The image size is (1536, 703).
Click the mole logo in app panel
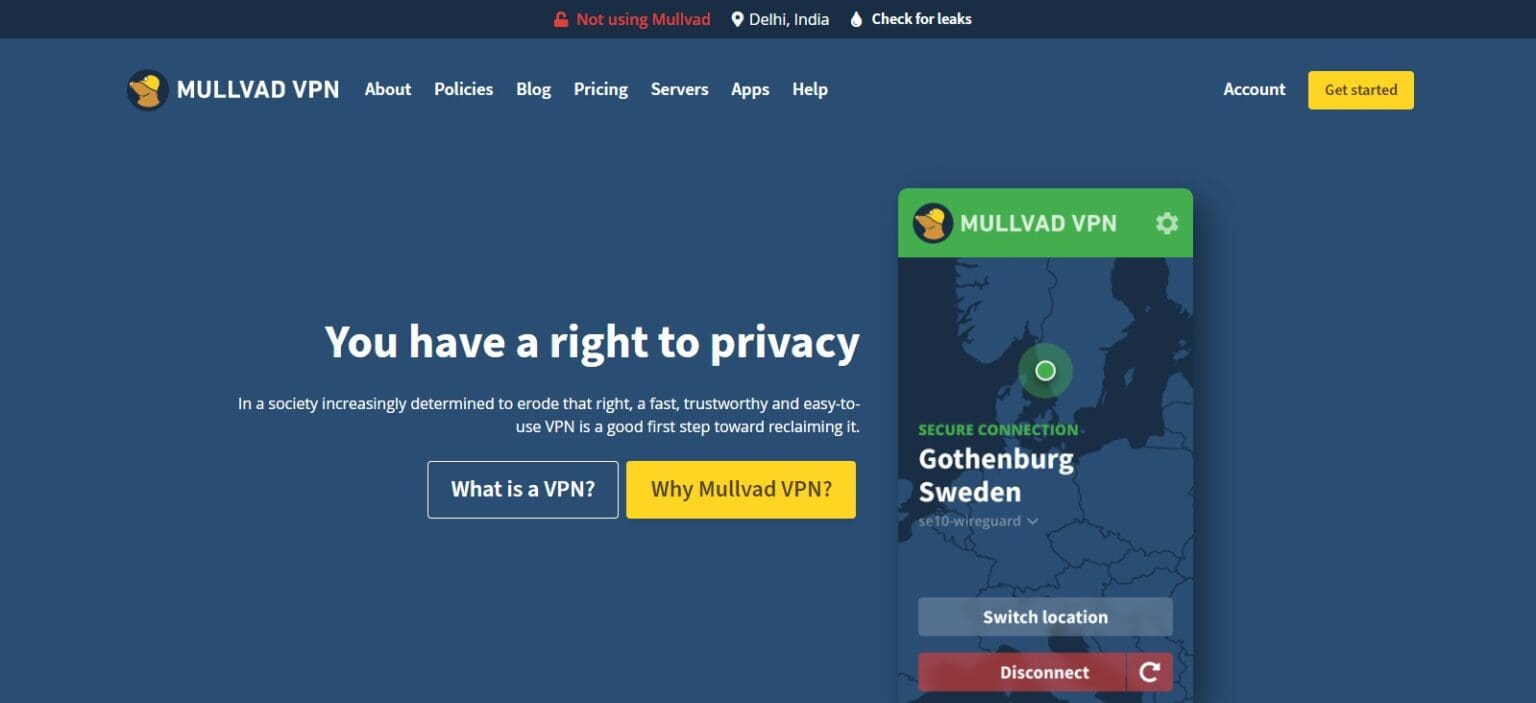point(933,223)
